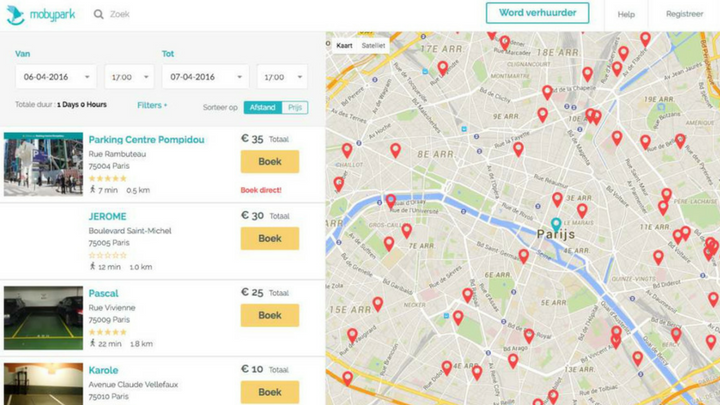Book Parking Centre Pompidou for € 35
The width and height of the screenshot is (720, 405).
coord(270,162)
